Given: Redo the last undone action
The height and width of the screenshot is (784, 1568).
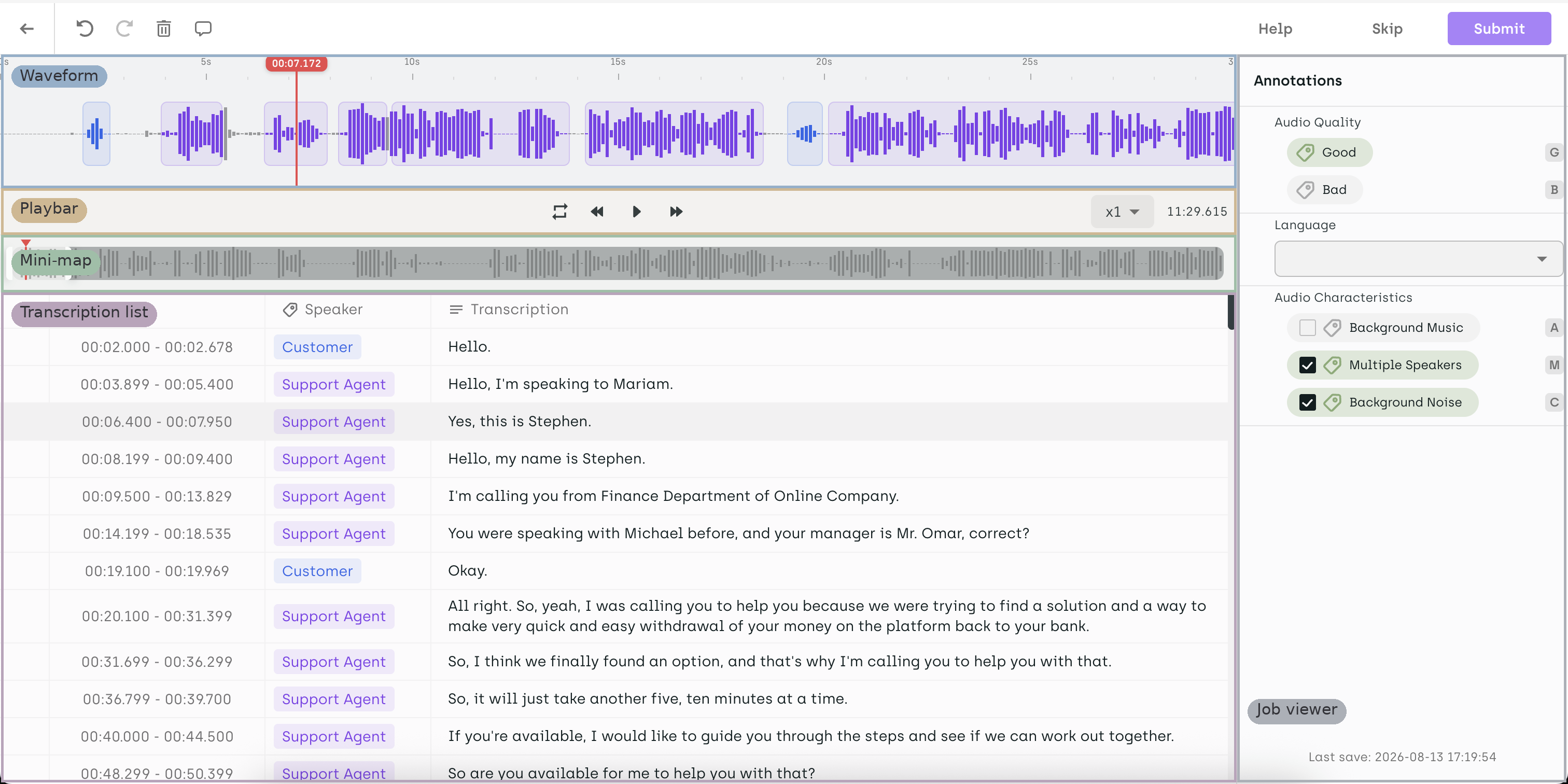Looking at the screenshot, I should (124, 29).
